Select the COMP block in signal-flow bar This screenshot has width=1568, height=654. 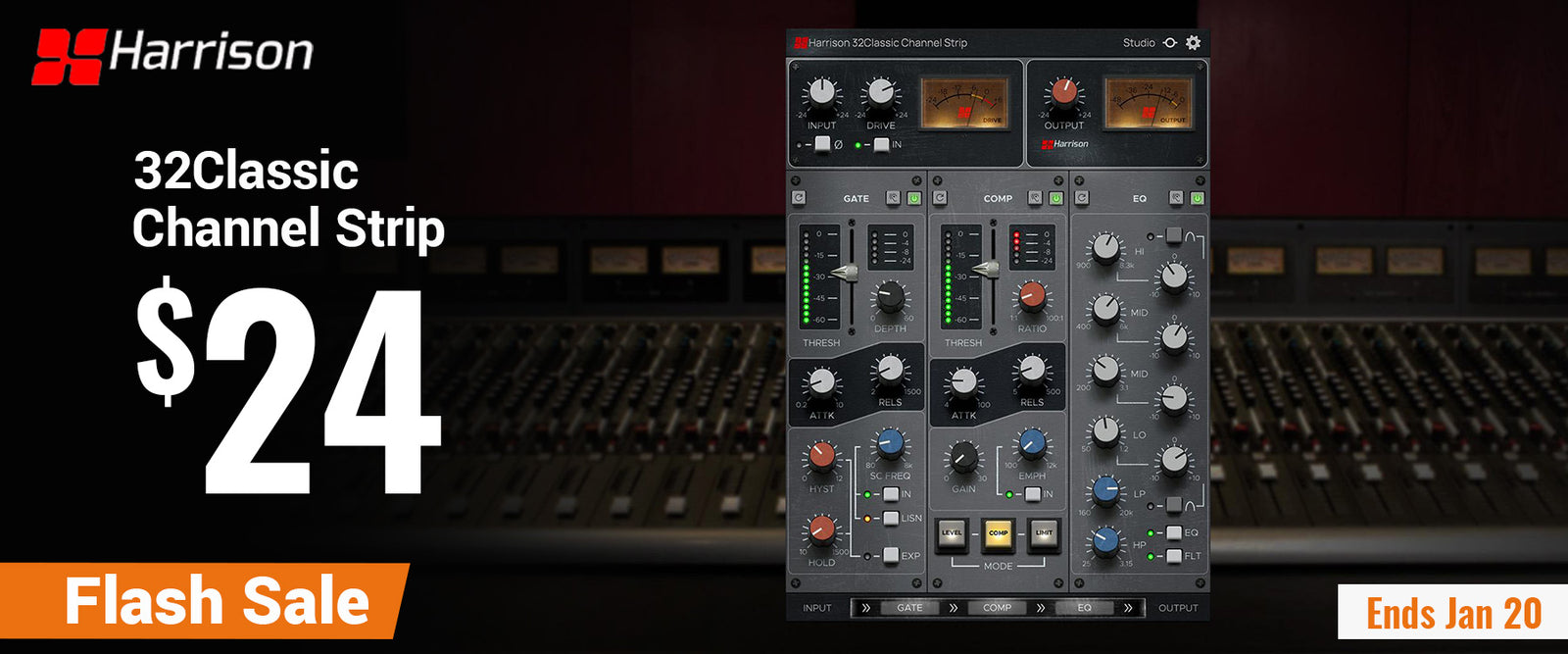(997, 608)
